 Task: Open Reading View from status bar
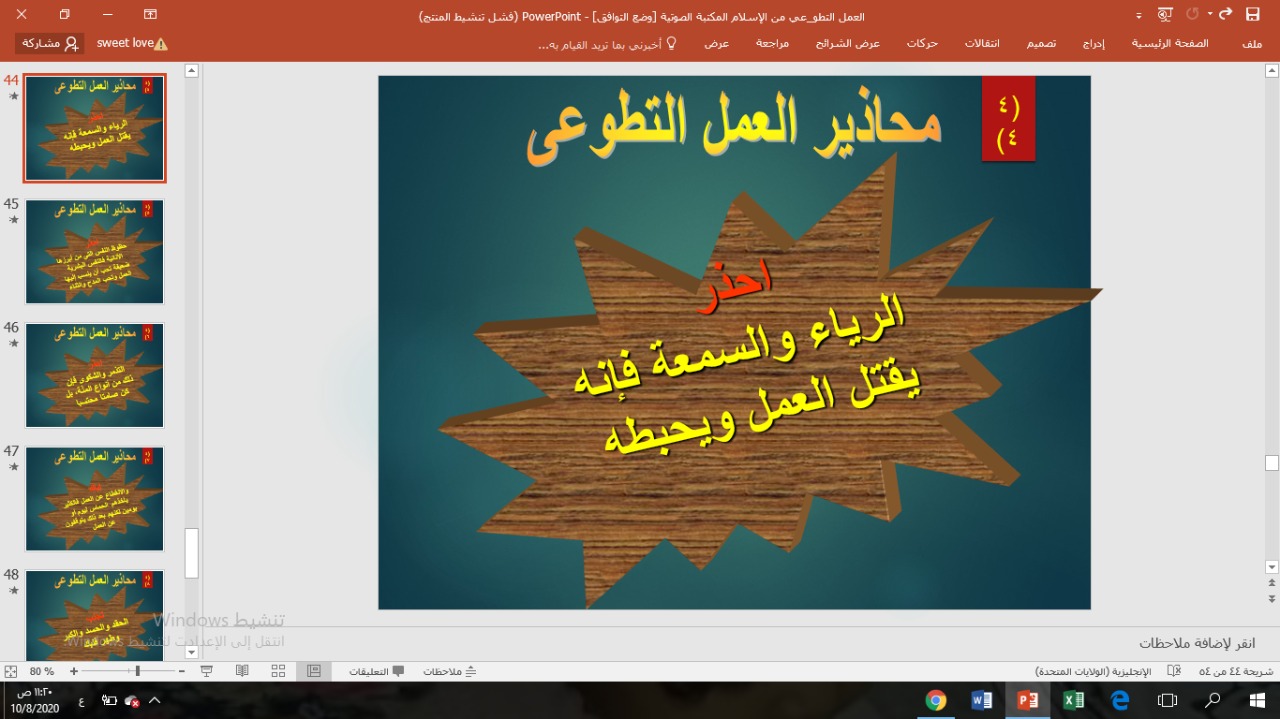point(242,671)
